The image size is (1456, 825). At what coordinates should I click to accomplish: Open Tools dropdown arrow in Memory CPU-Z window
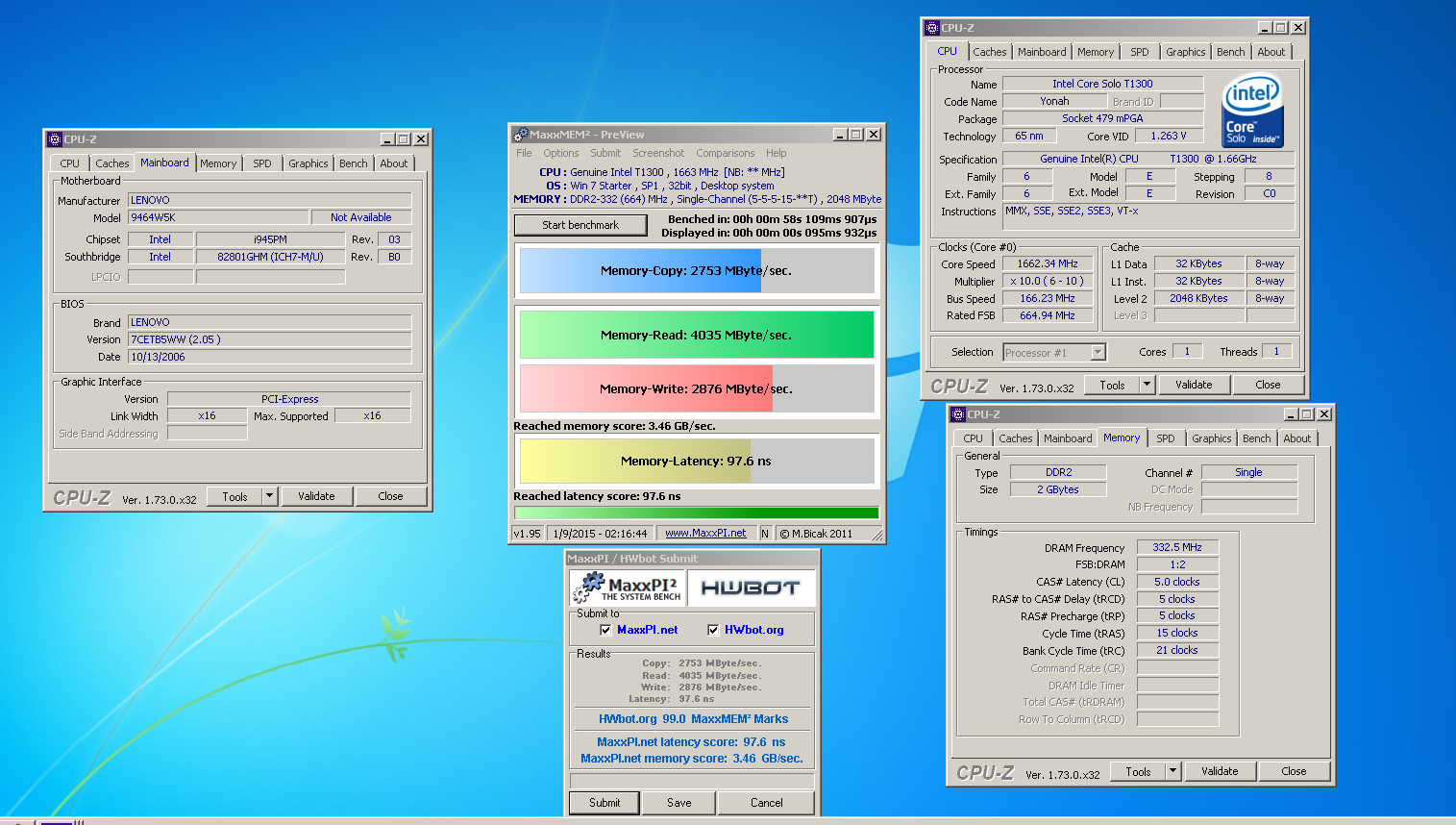point(1172,771)
